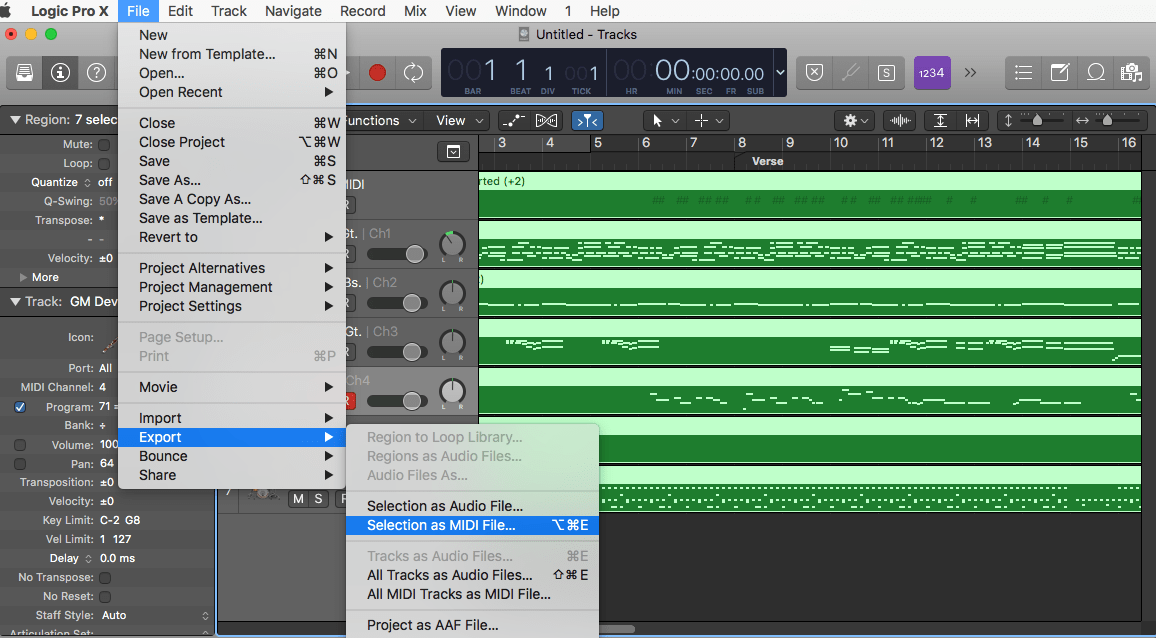
Task: Toggle the blue Catch Playhead button
Action: pos(587,120)
